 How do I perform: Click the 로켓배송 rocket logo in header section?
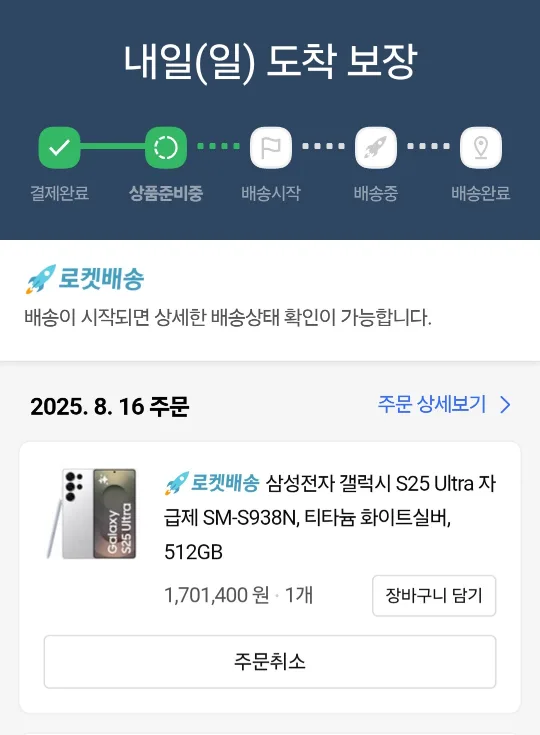pyautogui.click(x=85, y=279)
